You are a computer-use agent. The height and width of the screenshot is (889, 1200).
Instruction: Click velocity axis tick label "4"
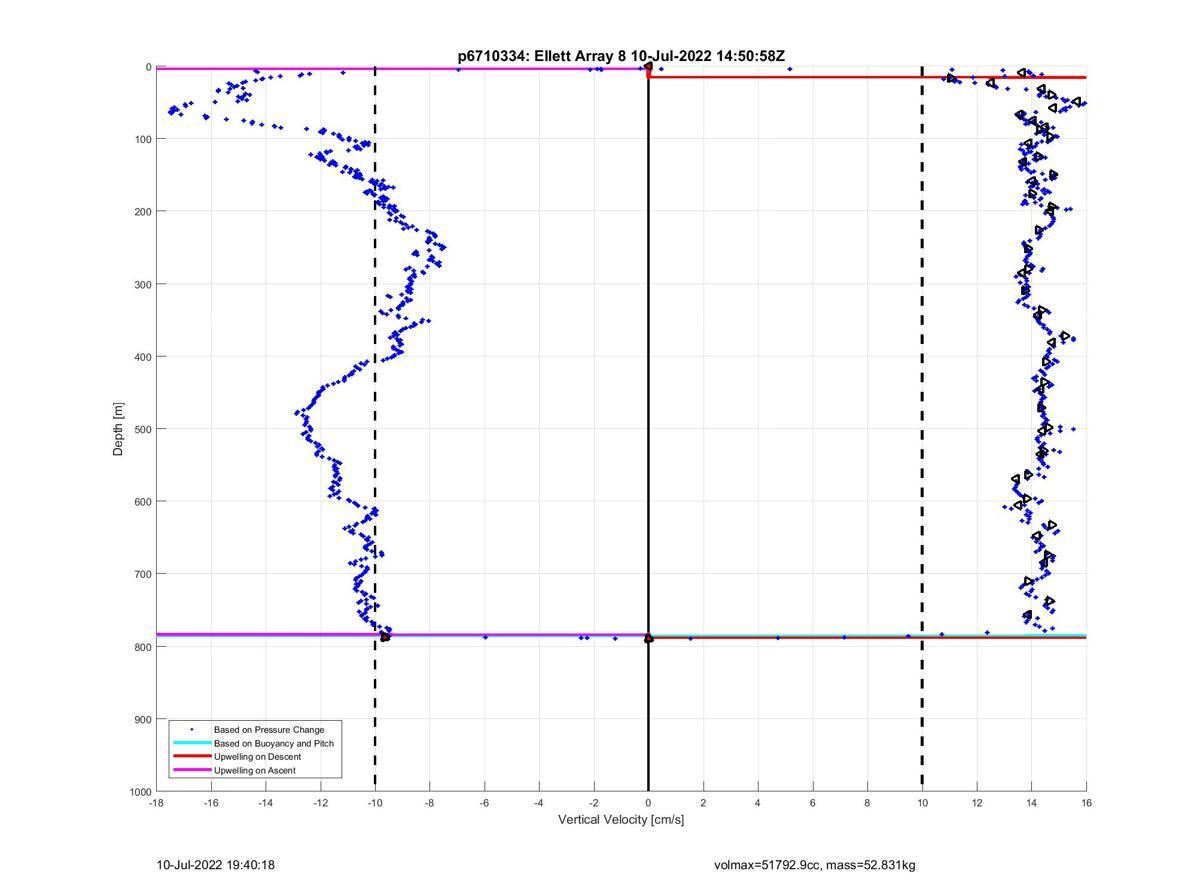click(x=758, y=803)
